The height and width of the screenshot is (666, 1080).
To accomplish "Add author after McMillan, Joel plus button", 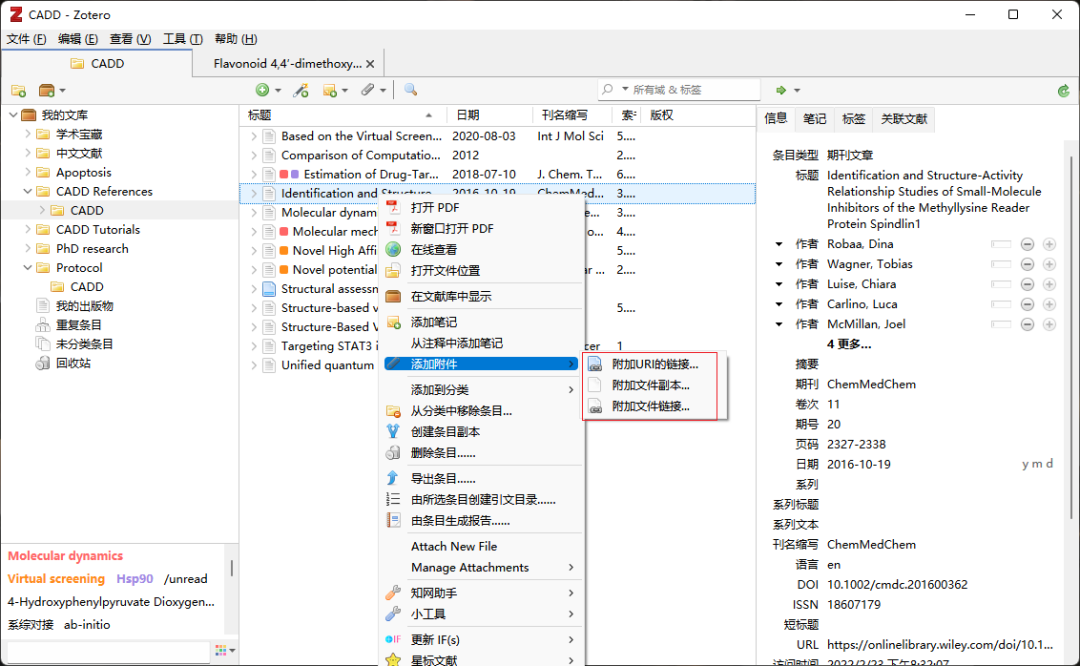I will coord(1050,324).
